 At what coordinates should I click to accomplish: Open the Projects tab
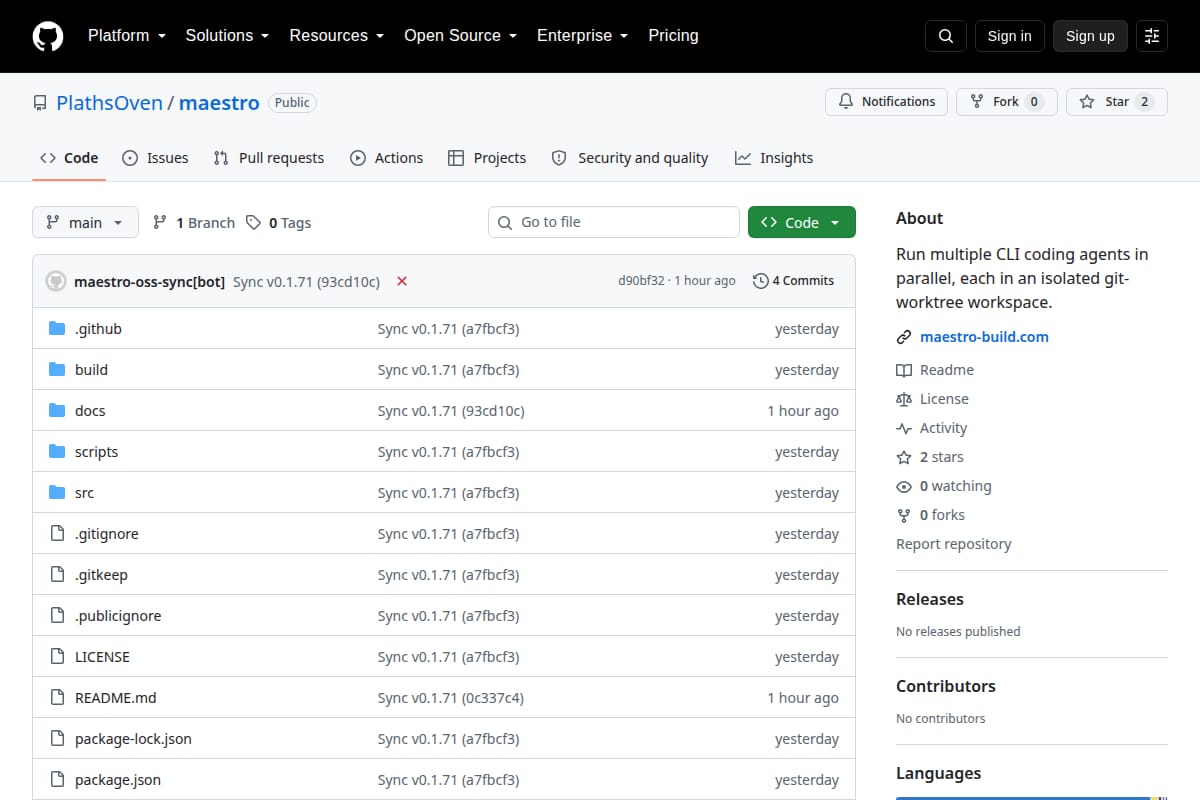point(487,158)
